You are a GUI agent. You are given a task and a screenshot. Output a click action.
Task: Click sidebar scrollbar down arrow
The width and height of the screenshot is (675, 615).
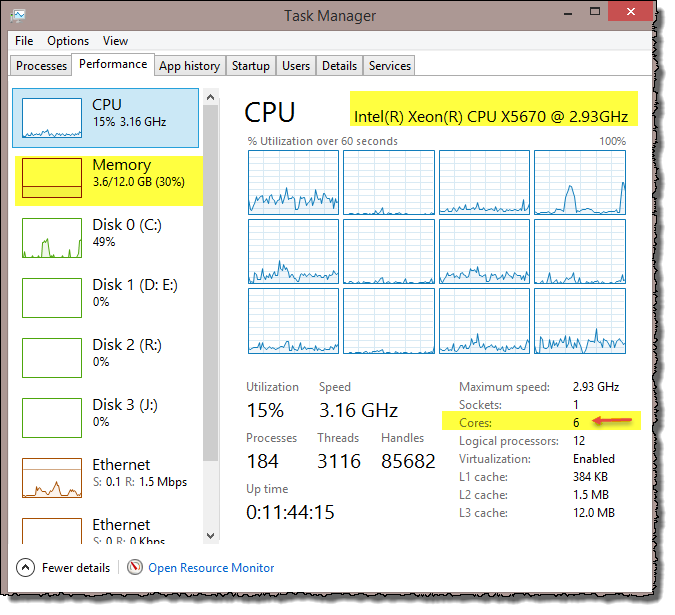pyautogui.click(x=211, y=536)
